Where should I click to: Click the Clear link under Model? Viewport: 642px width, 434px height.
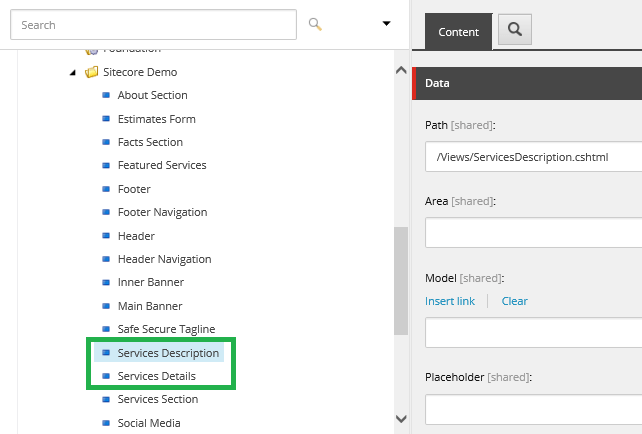(514, 301)
